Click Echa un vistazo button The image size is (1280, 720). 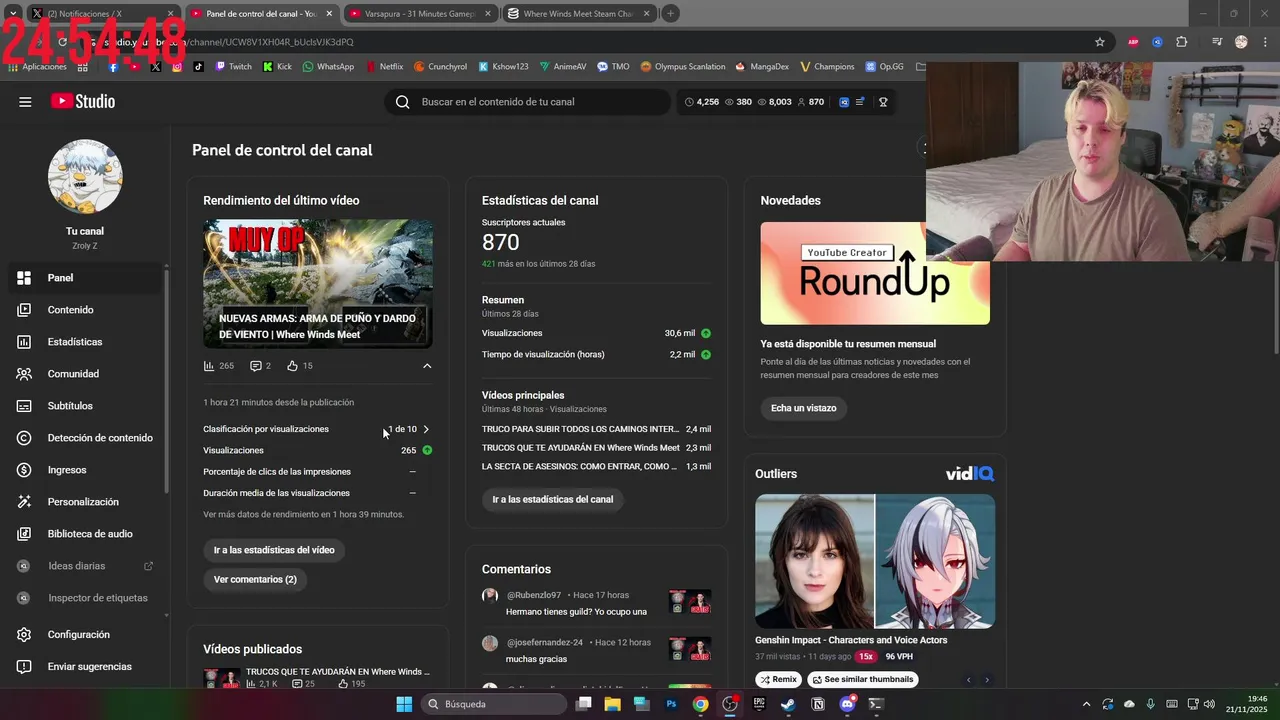point(803,408)
